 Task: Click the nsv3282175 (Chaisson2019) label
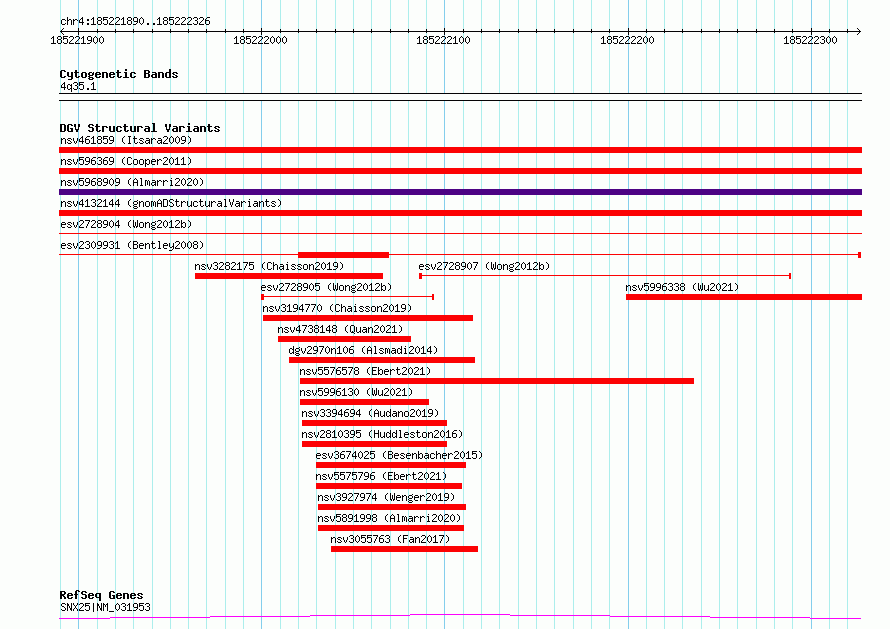click(269, 266)
